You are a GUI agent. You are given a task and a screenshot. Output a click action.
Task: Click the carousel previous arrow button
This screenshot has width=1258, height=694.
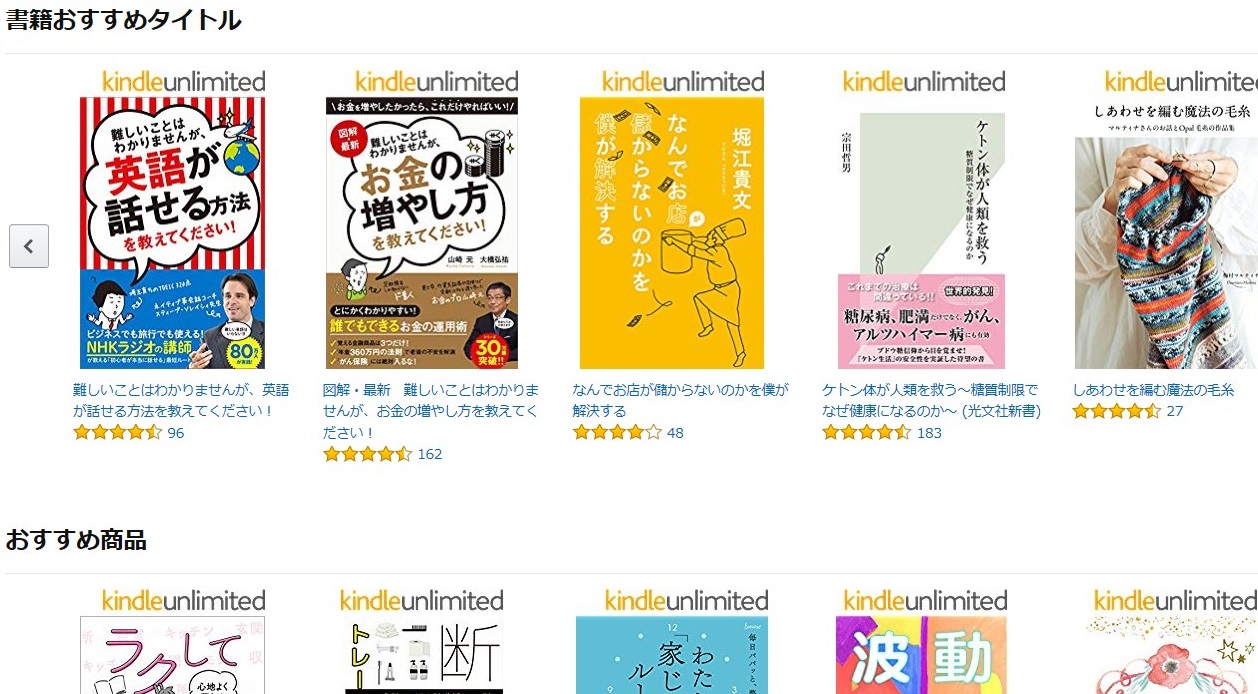click(x=29, y=246)
